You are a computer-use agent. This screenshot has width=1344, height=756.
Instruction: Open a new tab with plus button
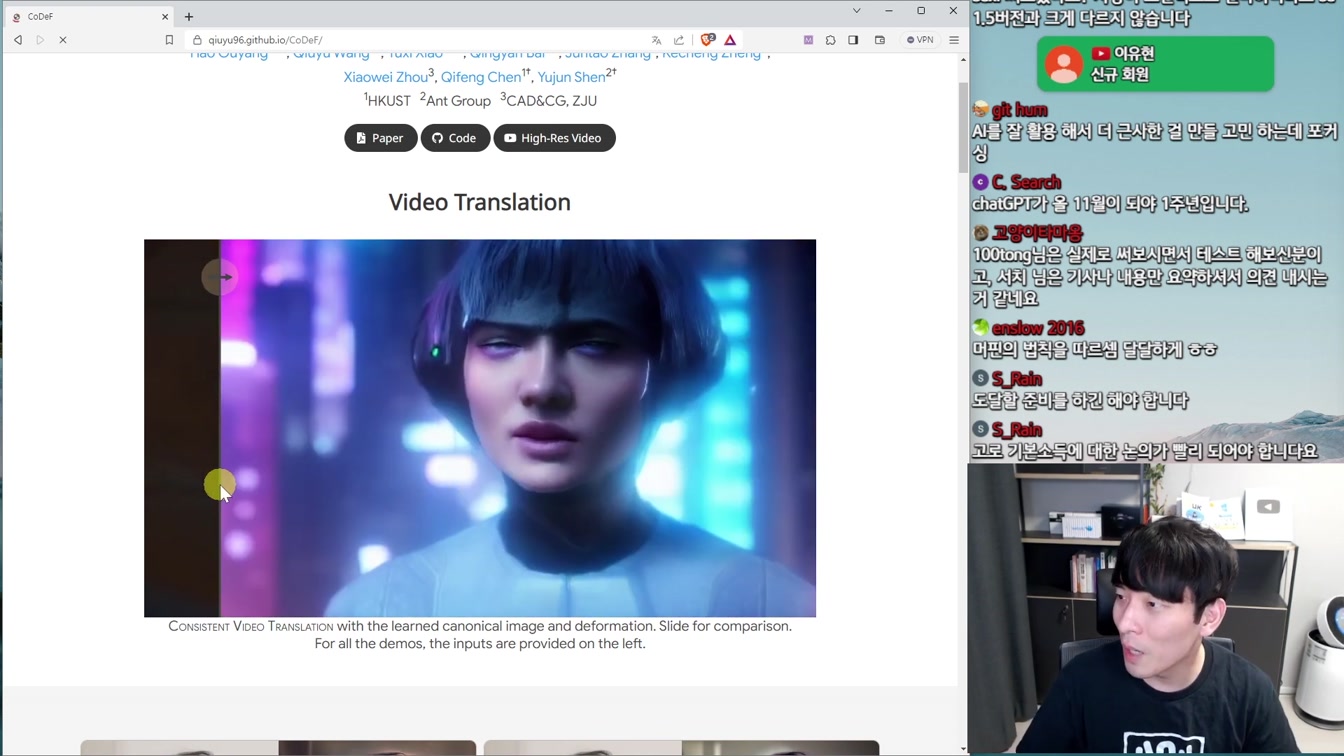tap(189, 16)
